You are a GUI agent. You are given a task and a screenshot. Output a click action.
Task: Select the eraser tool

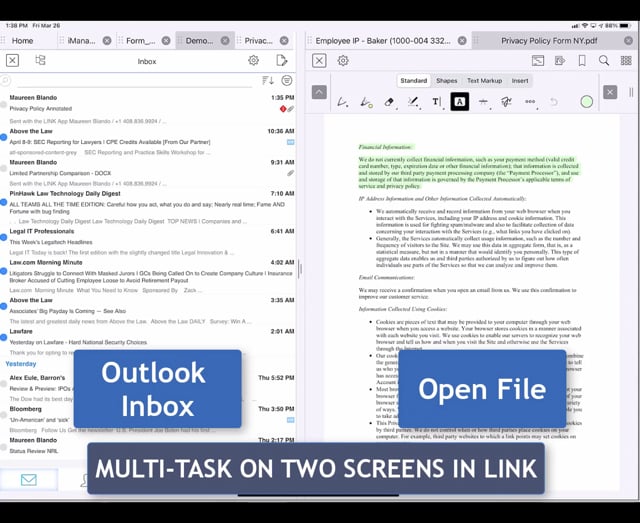point(389,102)
